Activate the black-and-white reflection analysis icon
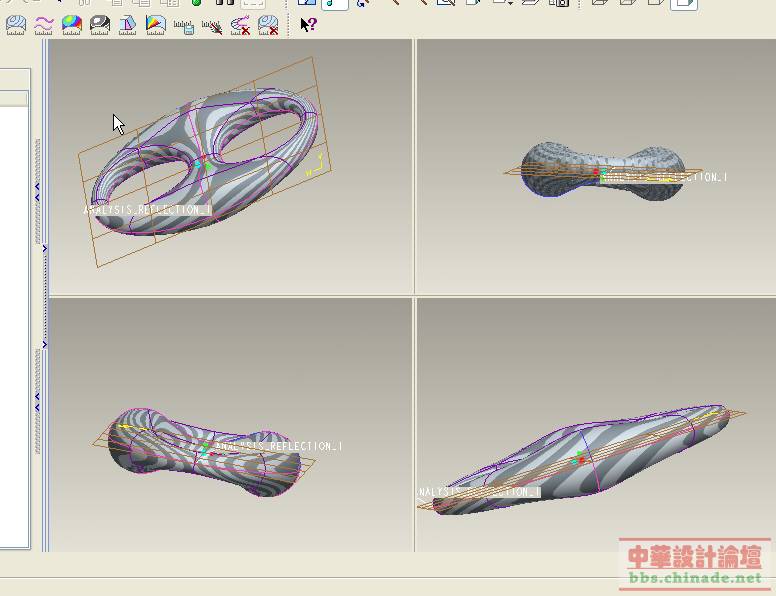The height and width of the screenshot is (596, 776). (100, 25)
